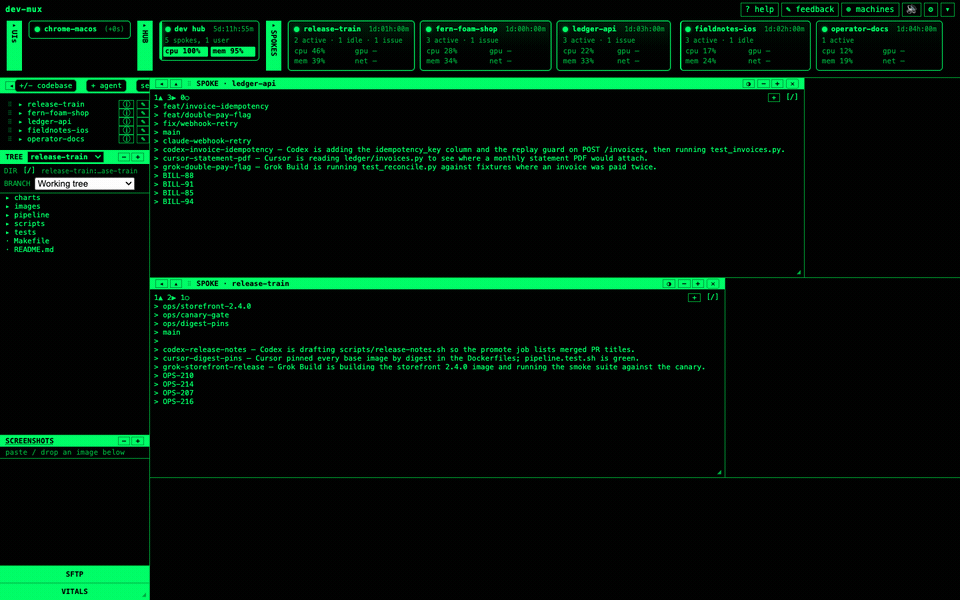The image size is (960, 600).
Task: Click the dev hub cpu 100% bar
Action: [x=185, y=51]
